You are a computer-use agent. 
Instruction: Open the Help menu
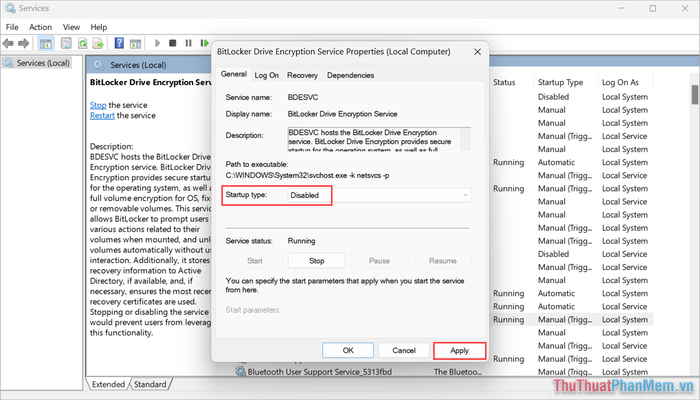click(99, 27)
